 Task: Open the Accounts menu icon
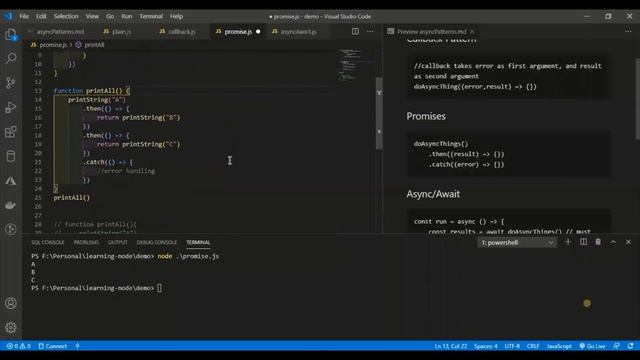click(11, 303)
